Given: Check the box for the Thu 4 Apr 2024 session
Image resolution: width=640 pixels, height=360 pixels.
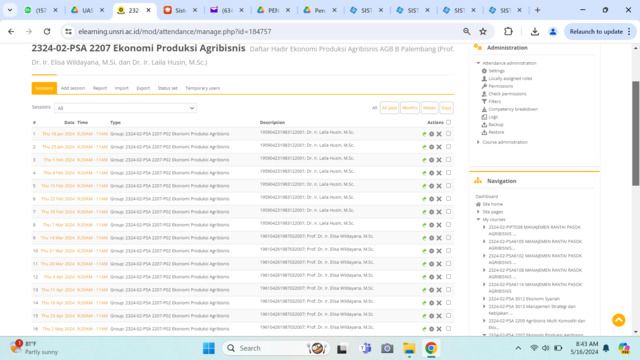Looking at the screenshot, I should tap(449, 277).
